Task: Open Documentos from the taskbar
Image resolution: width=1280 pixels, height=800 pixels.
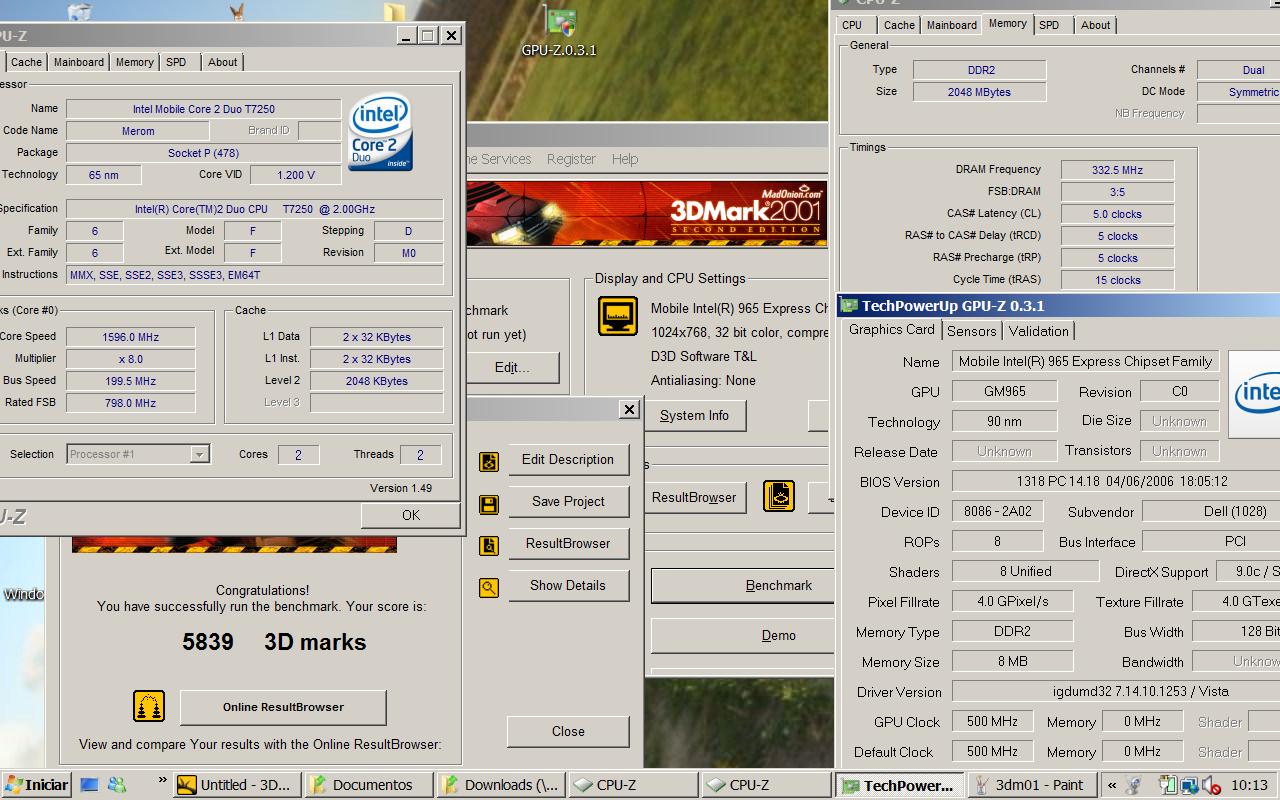Action: pos(368,785)
